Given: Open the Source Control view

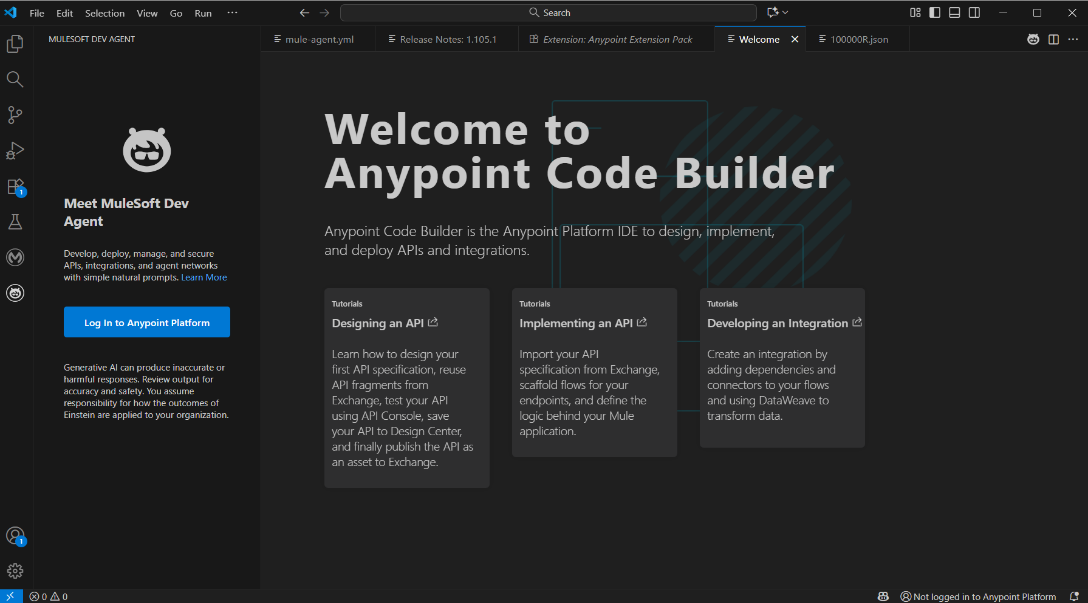Looking at the screenshot, I should pos(15,115).
